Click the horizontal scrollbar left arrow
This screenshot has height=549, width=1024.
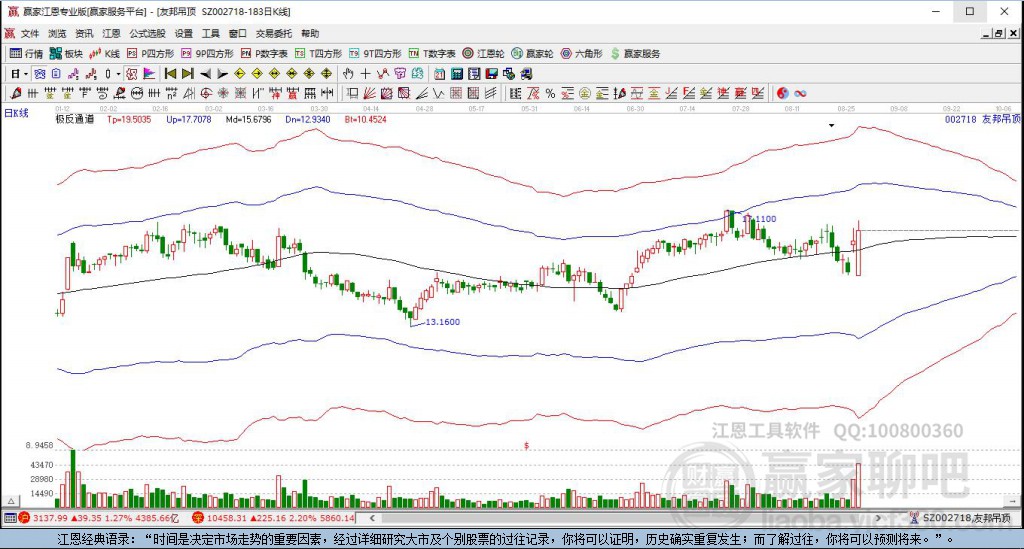click(372, 518)
